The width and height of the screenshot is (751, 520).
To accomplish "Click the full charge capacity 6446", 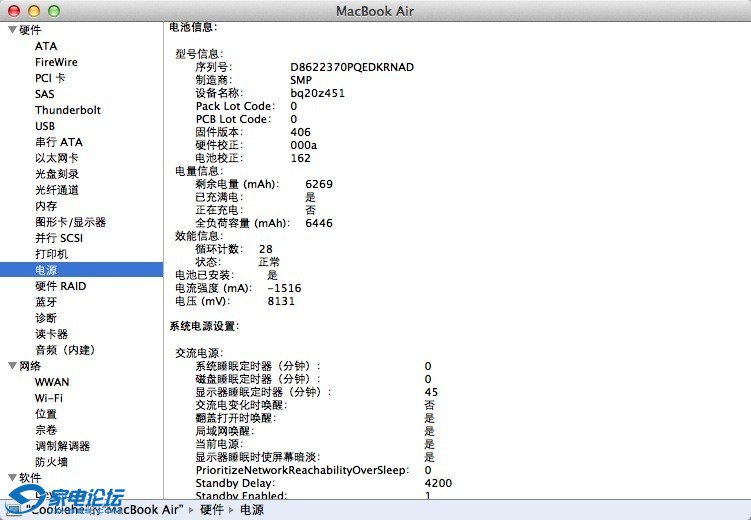I will pos(319,223).
